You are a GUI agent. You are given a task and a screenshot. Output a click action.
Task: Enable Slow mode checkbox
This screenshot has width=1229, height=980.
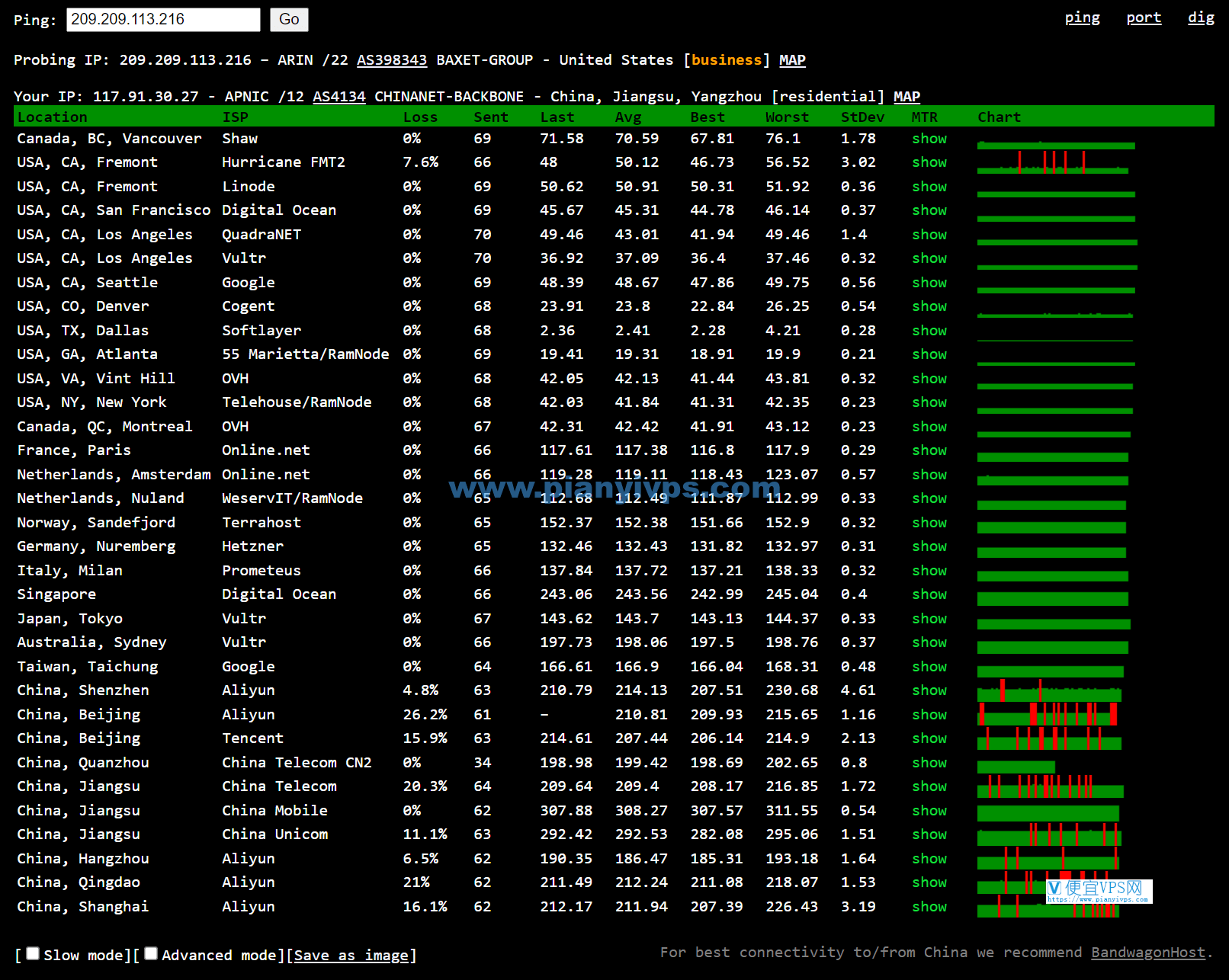pyautogui.click(x=33, y=953)
